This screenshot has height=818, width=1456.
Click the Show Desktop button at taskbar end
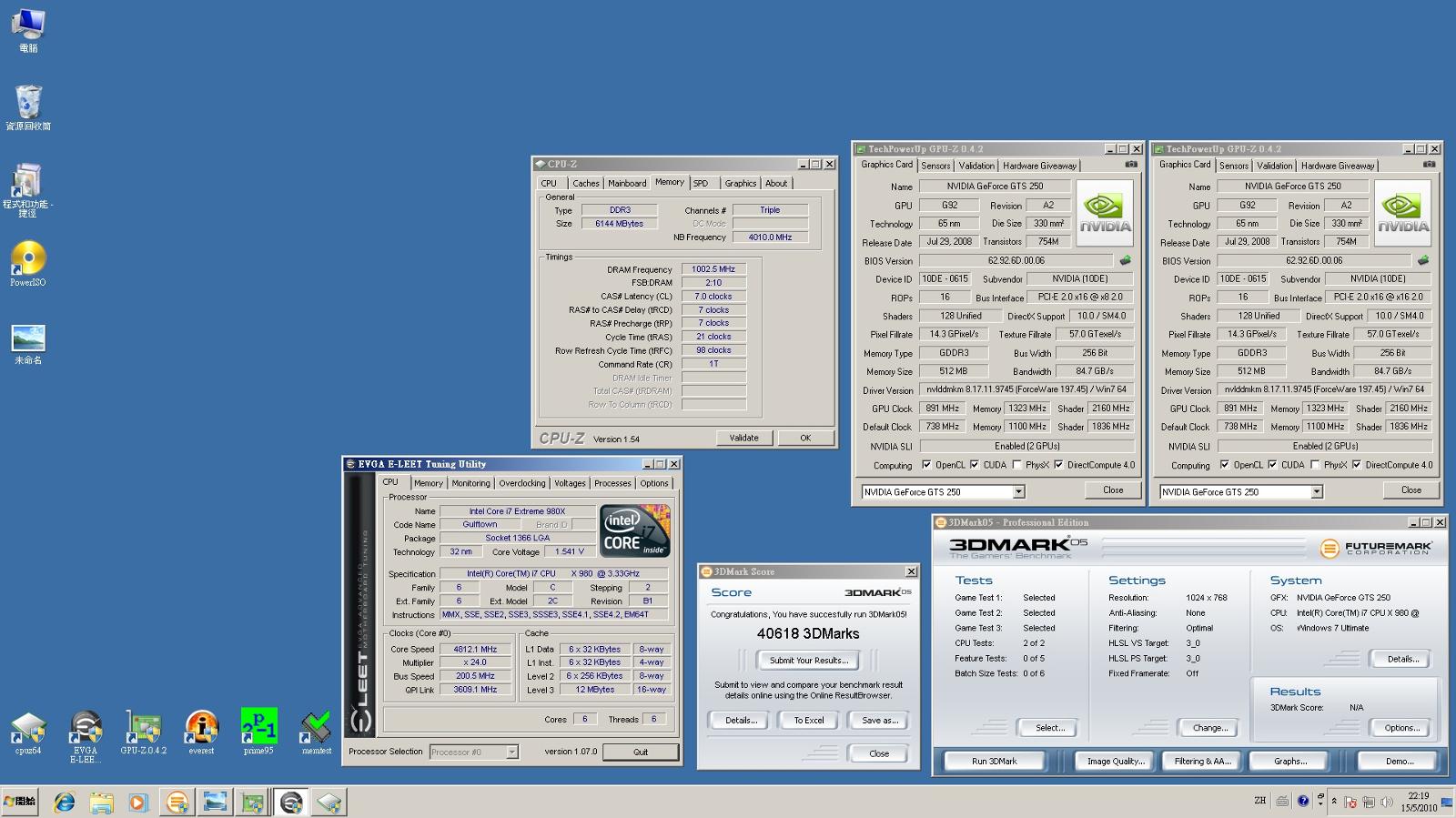point(1447,802)
